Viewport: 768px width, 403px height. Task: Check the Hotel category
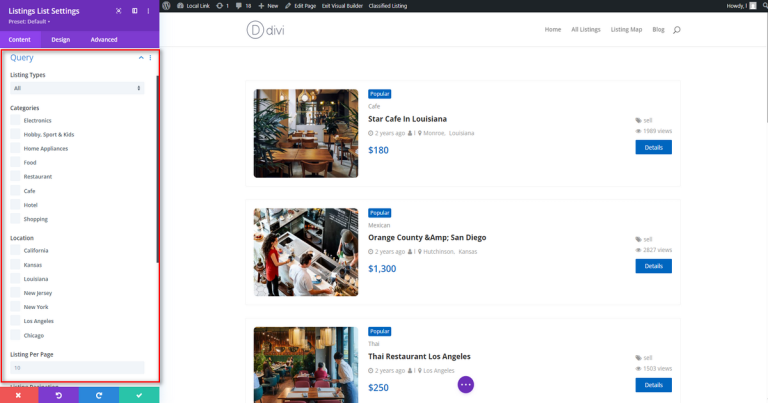(x=15, y=205)
